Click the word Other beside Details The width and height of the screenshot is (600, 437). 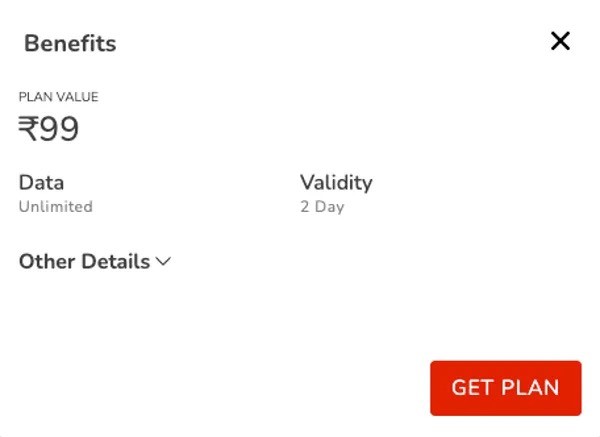click(44, 262)
